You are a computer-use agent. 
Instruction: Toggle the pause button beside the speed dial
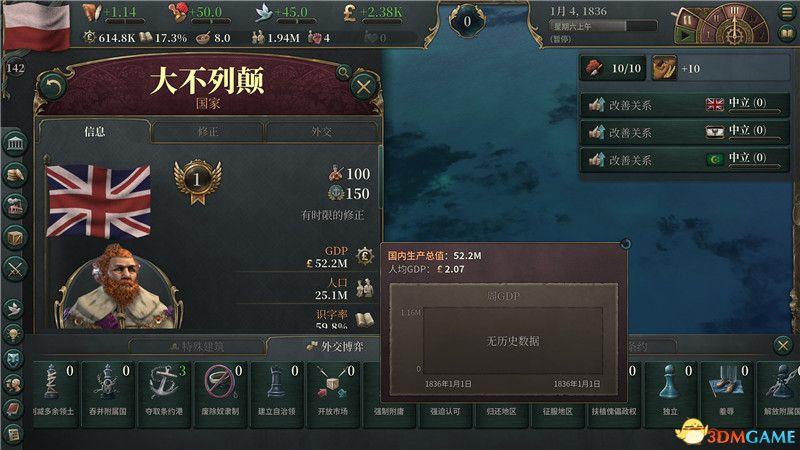(687, 20)
